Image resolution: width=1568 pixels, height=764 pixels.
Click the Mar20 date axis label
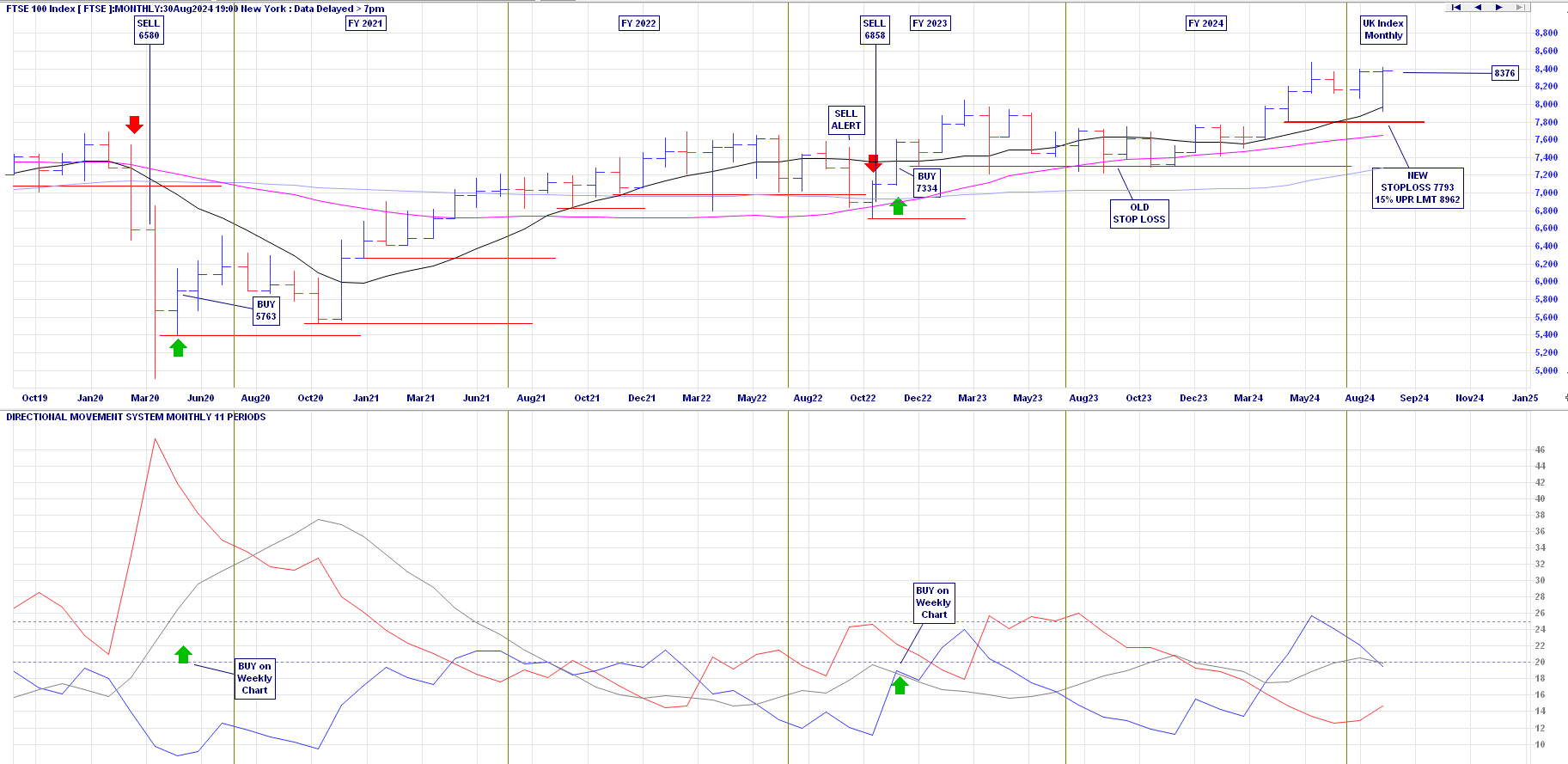[145, 398]
